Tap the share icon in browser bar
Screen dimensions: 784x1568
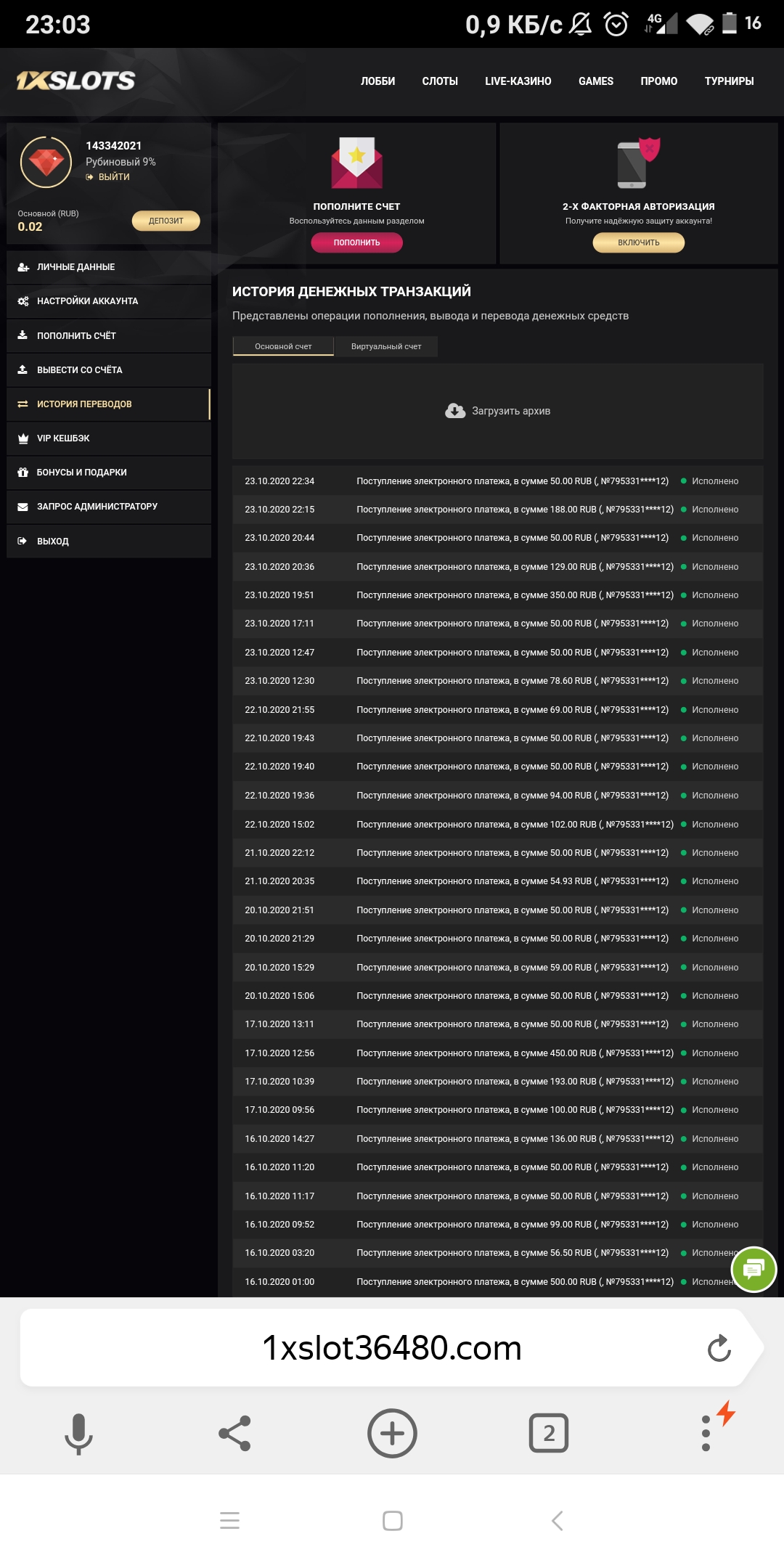[x=234, y=1433]
